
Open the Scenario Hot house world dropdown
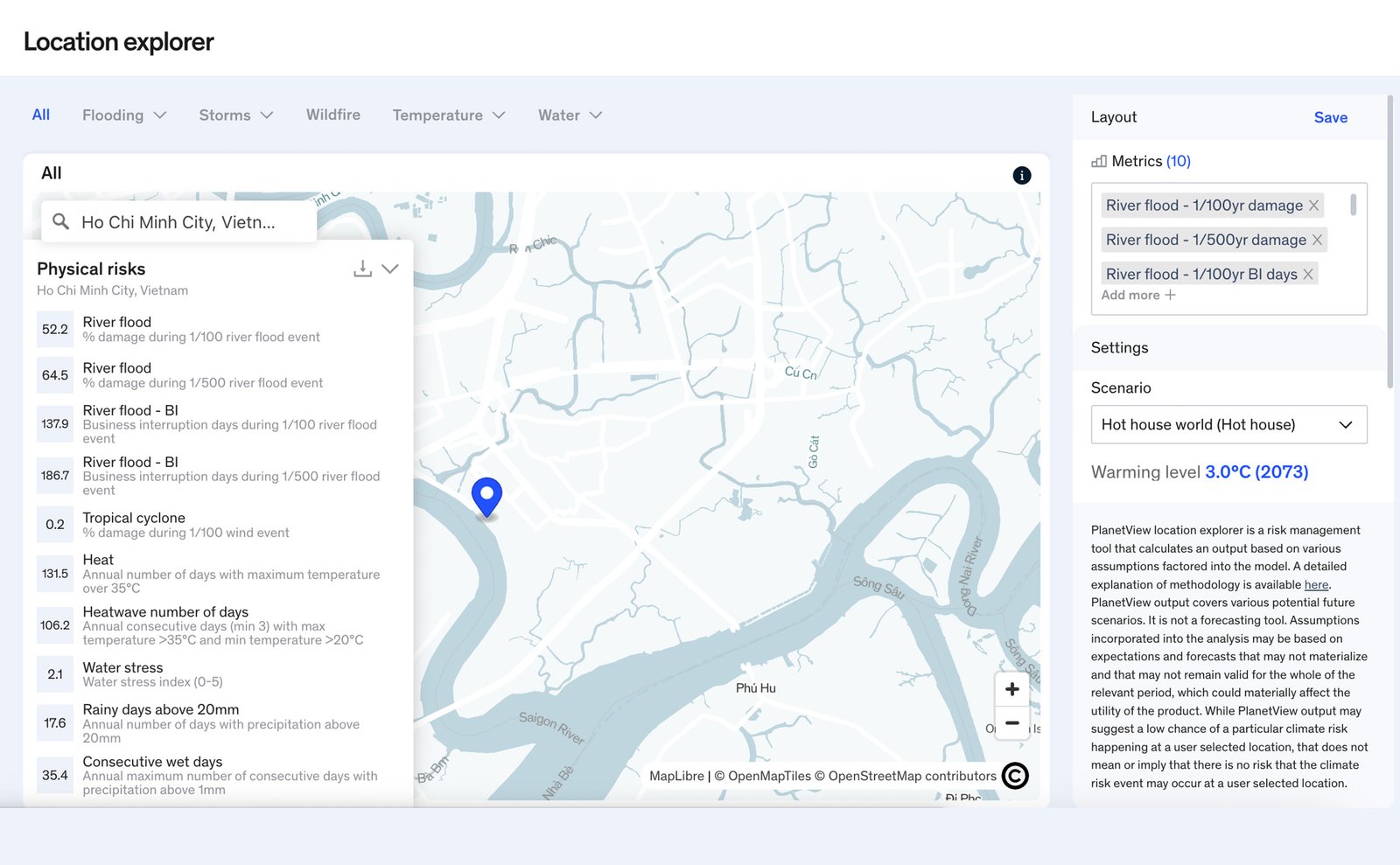pos(1228,425)
